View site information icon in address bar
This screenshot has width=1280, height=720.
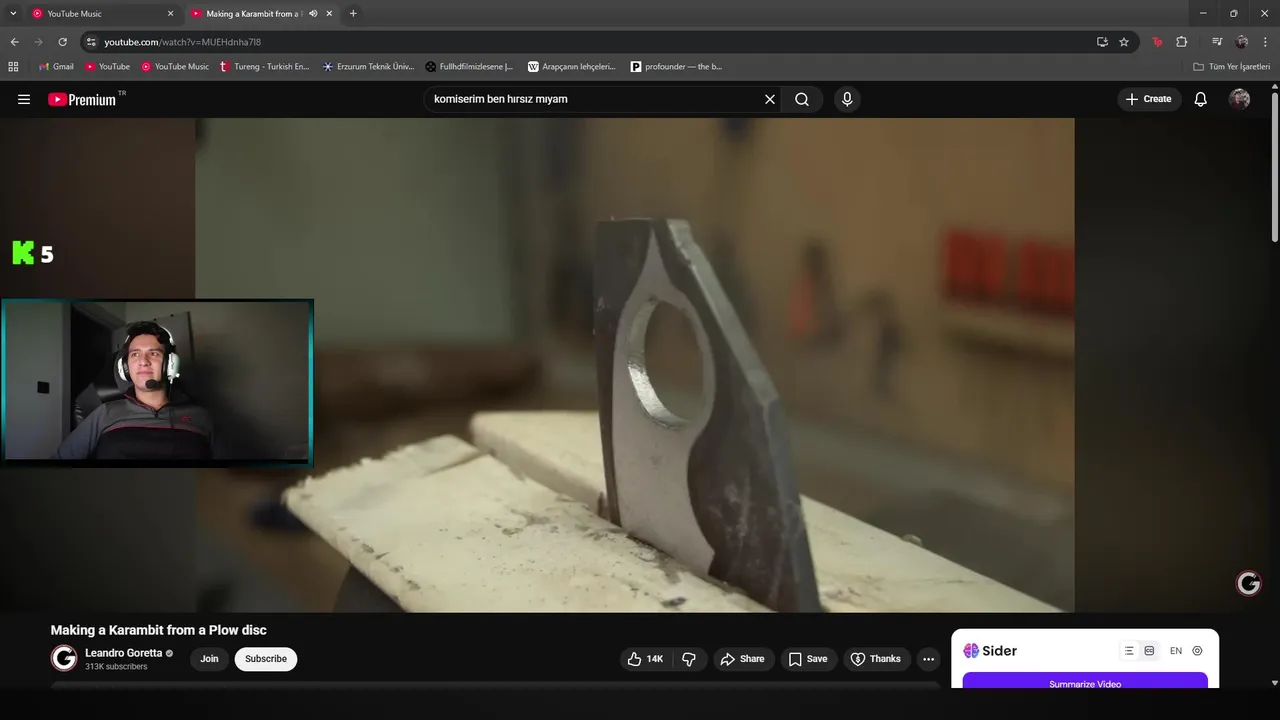tap(91, 42)
